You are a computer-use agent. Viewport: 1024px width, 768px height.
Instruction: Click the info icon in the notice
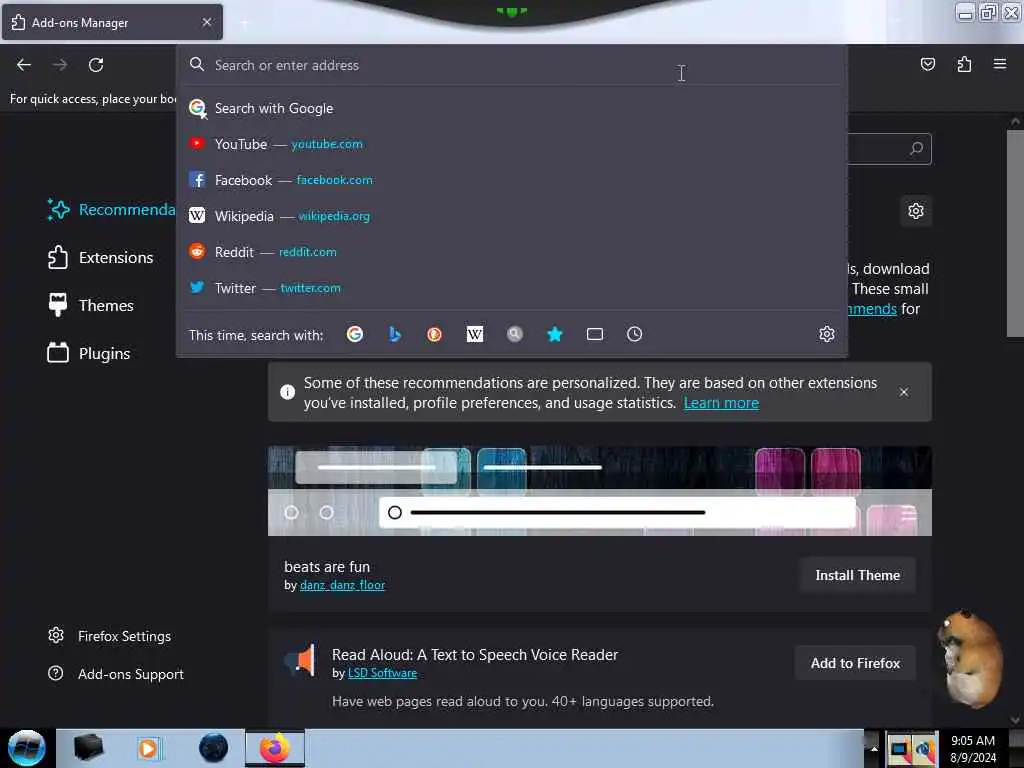[287, 392]
